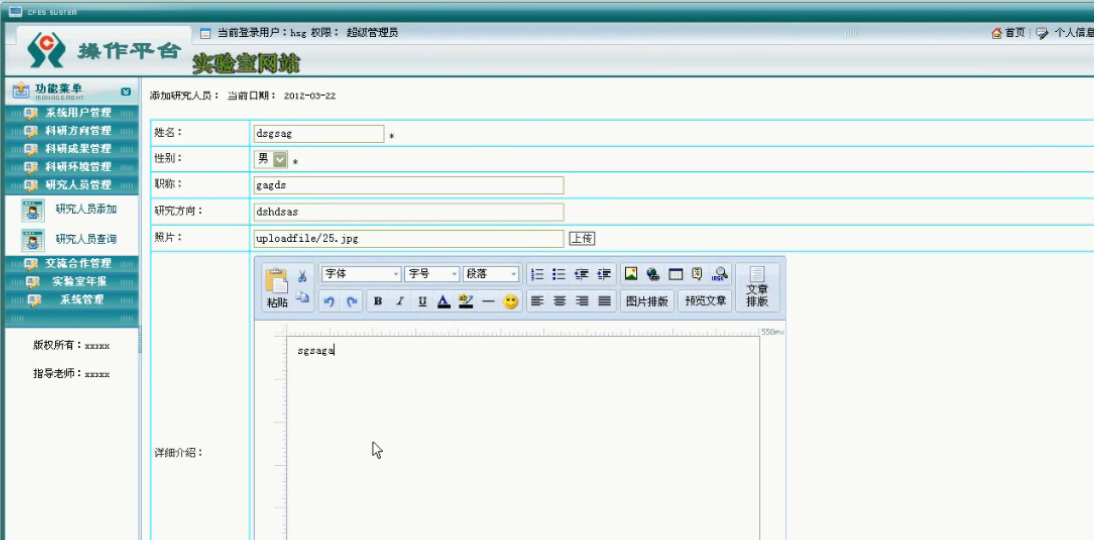
Task: Click the 姓名 name input field
Action: (318, 134)
